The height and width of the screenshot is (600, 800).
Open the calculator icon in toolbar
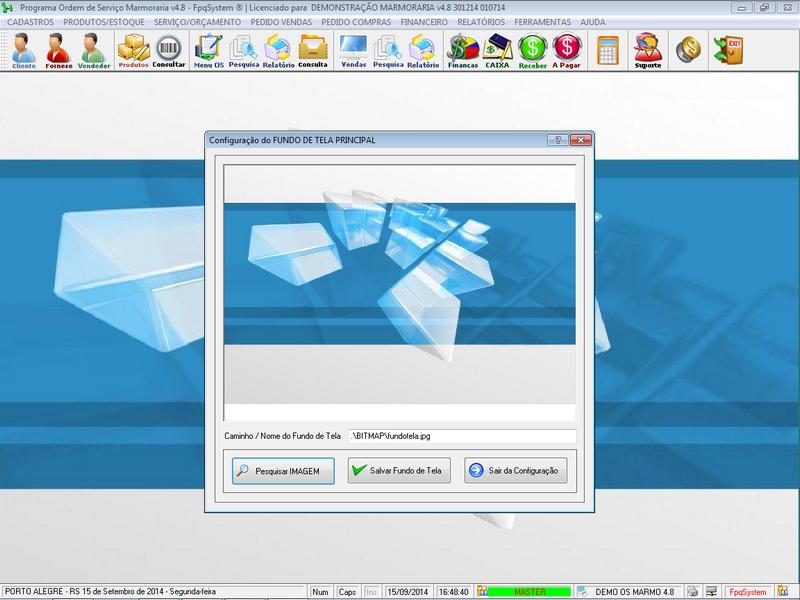click(608, 50)
